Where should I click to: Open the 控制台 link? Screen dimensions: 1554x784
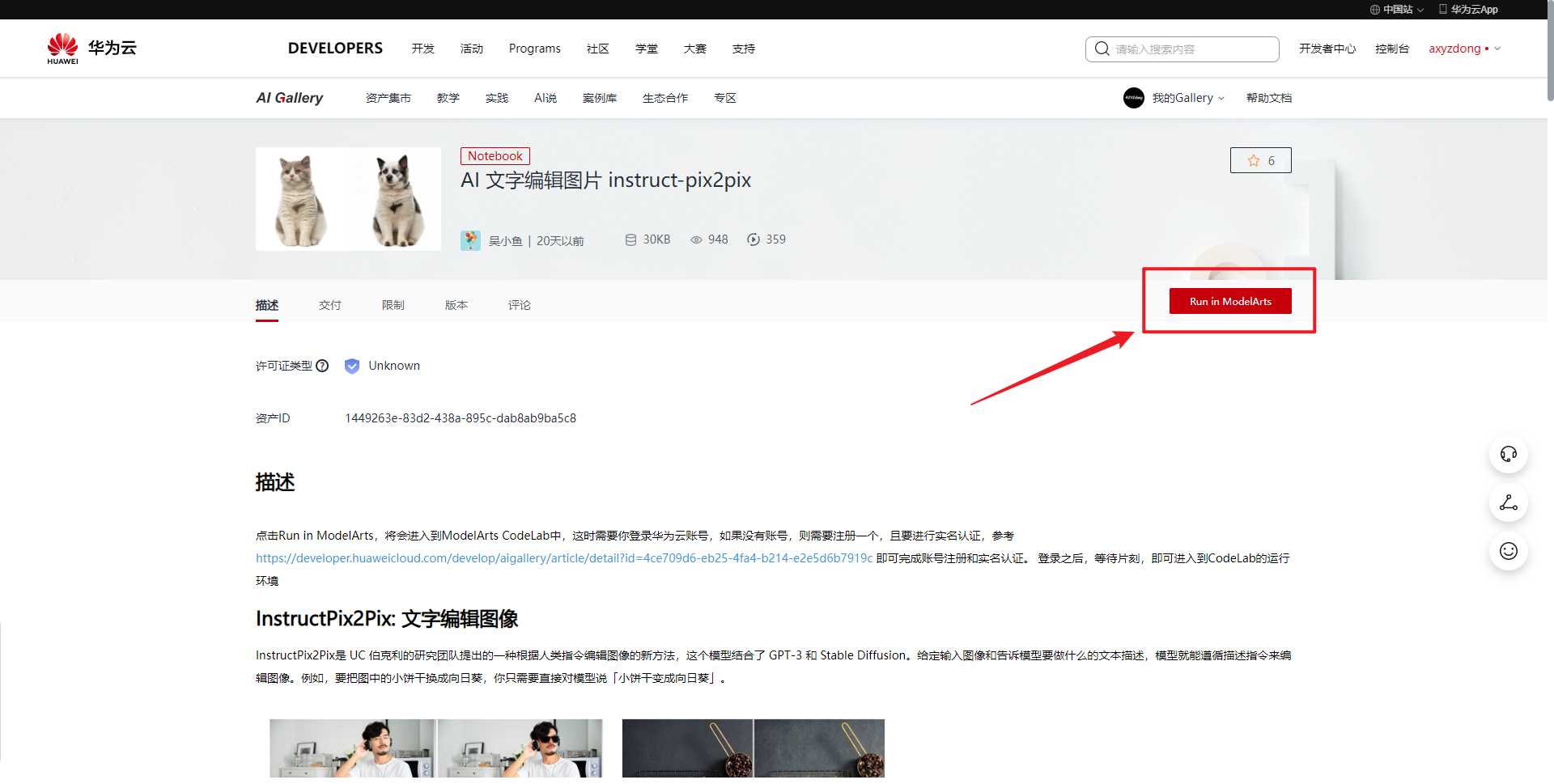[1392, 49]
